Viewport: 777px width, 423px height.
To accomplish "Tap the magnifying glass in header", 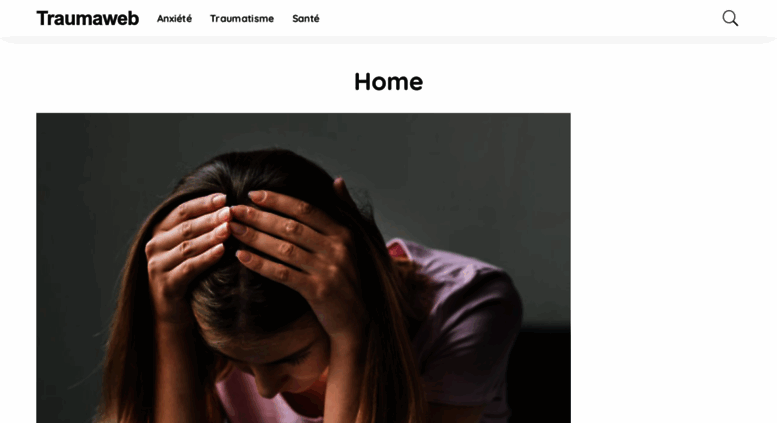I will (x=730, y=18).
